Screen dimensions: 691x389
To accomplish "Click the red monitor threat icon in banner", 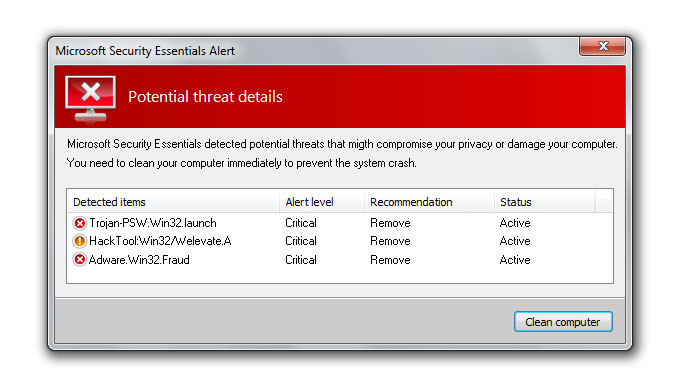I will tap(91, 99).
